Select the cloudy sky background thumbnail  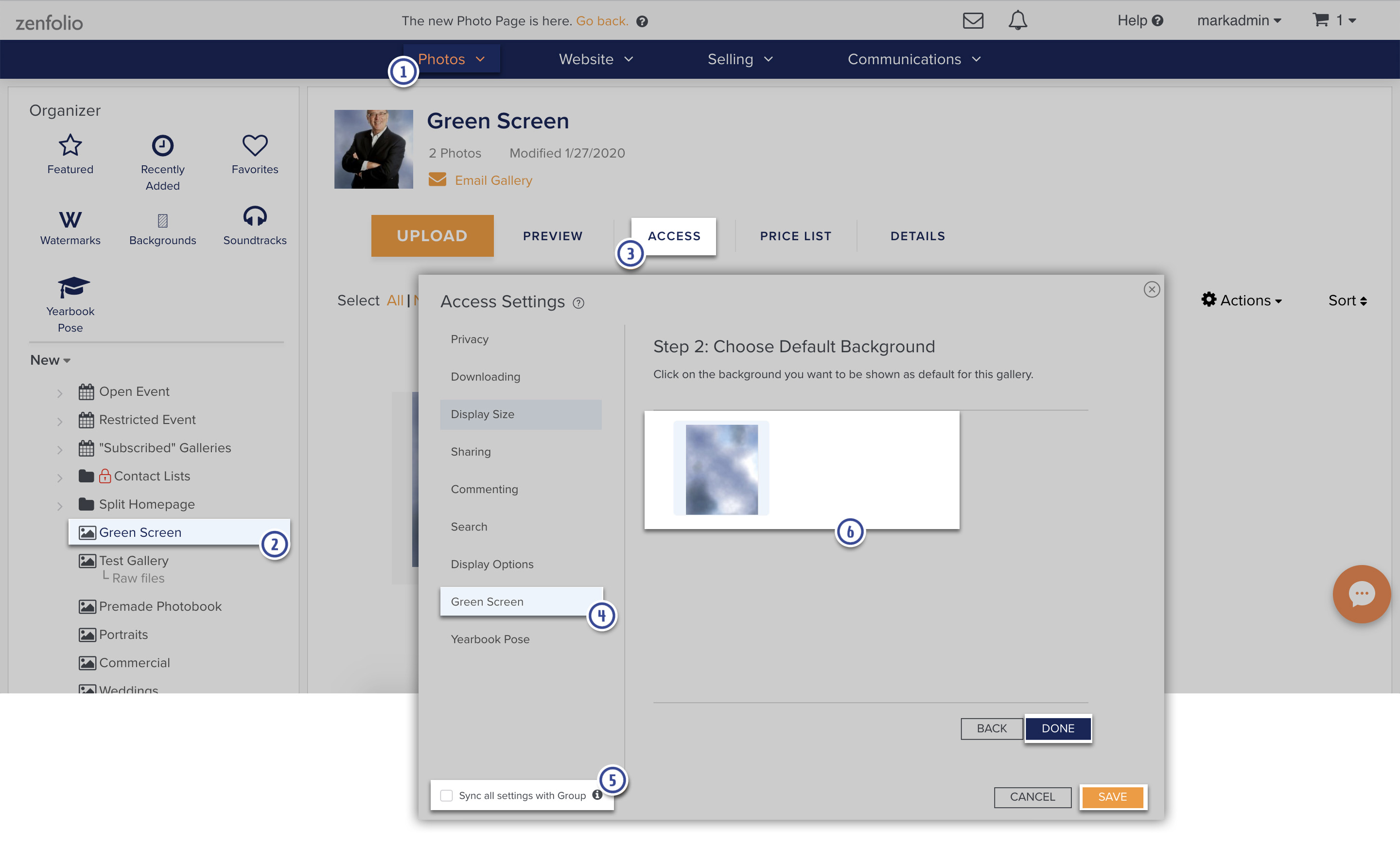pyautogui.click(x=721, y=469)
